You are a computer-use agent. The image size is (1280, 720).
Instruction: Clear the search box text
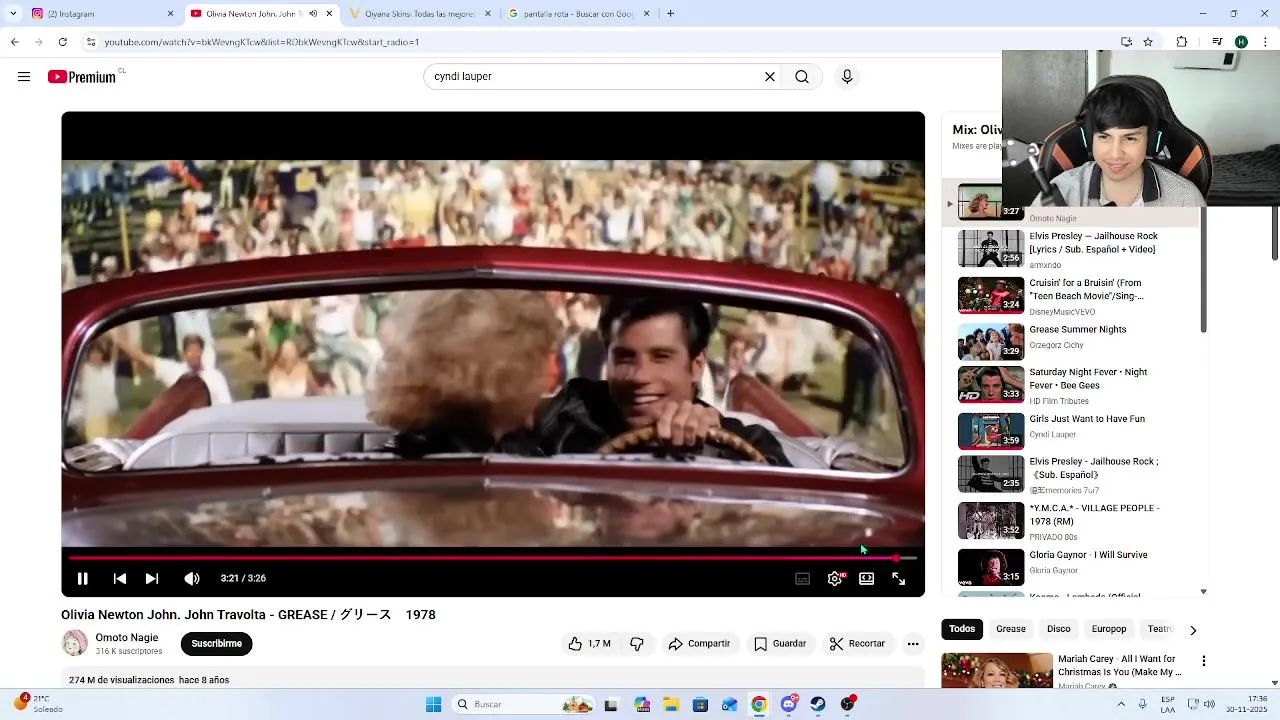pos(770,77)
